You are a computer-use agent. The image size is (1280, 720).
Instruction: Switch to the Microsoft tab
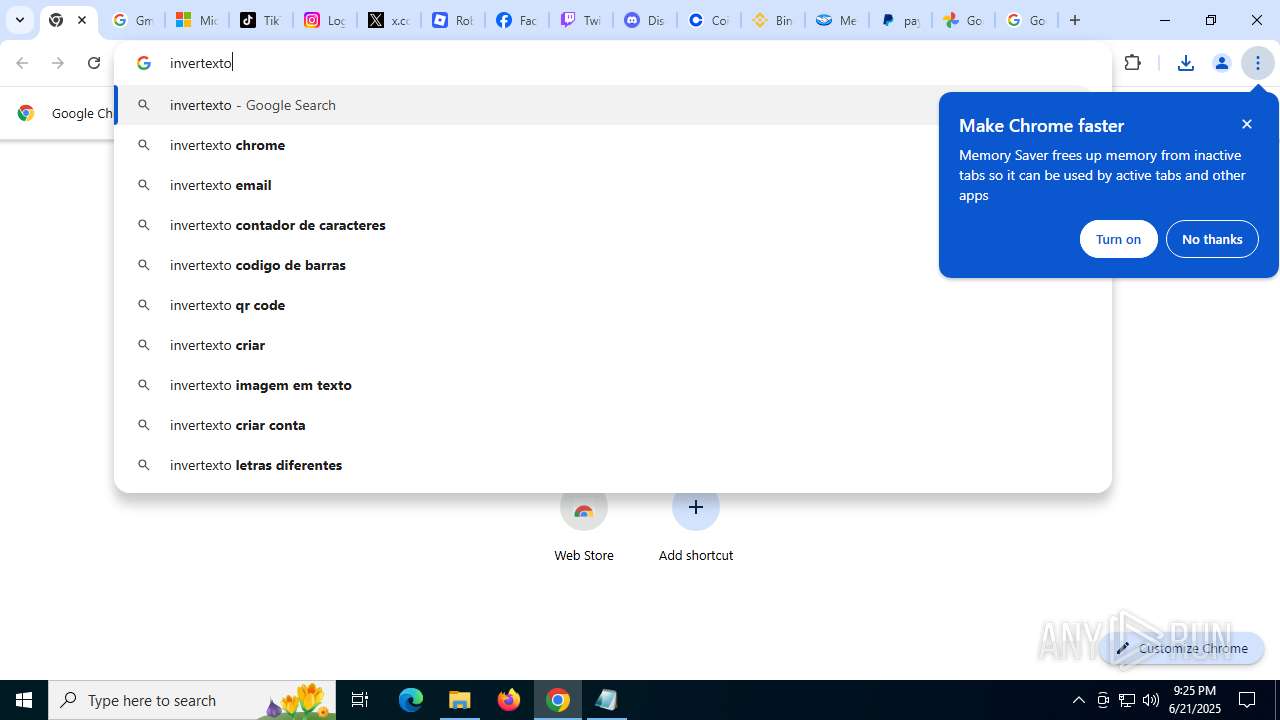(196, 20)
